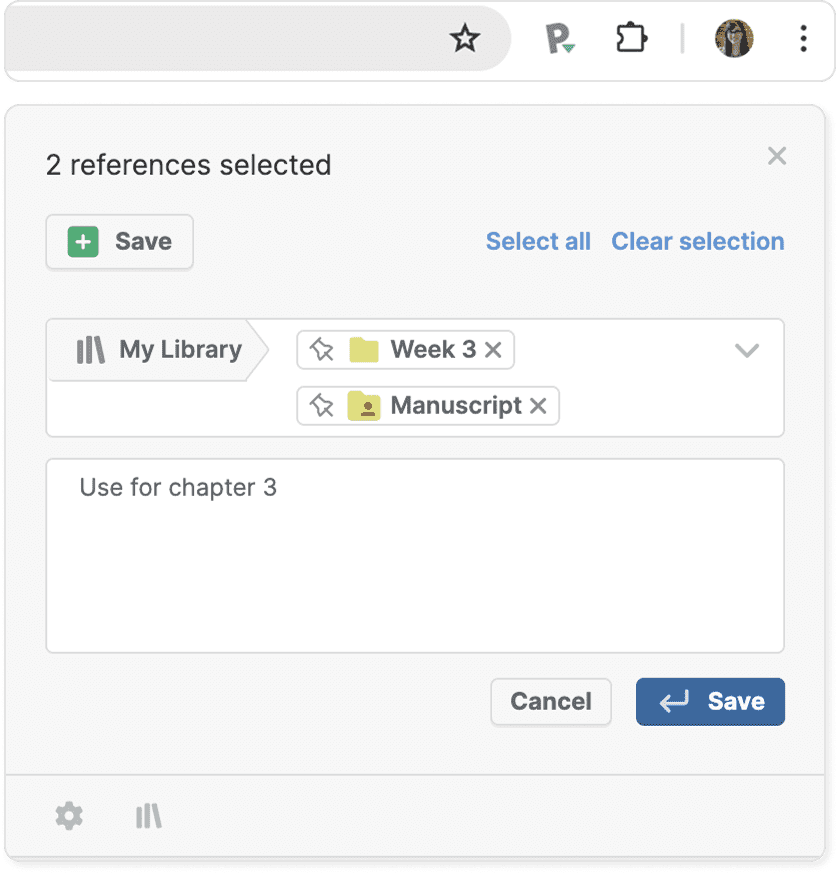Click the Clear selection link
The height and width of the screenshot is (874, 838).
[x=698, y=241]
